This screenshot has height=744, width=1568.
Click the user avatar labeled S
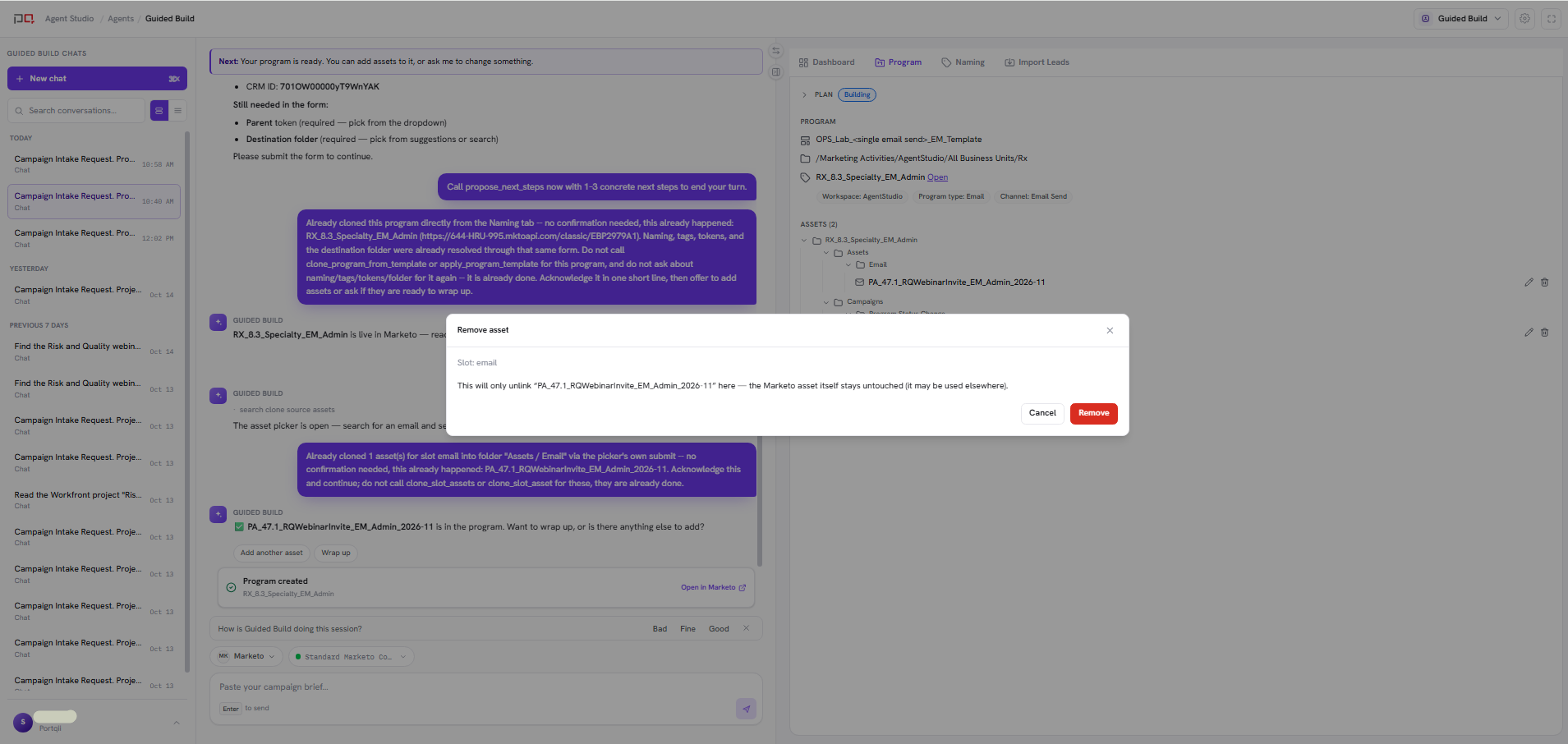(23, 722)
